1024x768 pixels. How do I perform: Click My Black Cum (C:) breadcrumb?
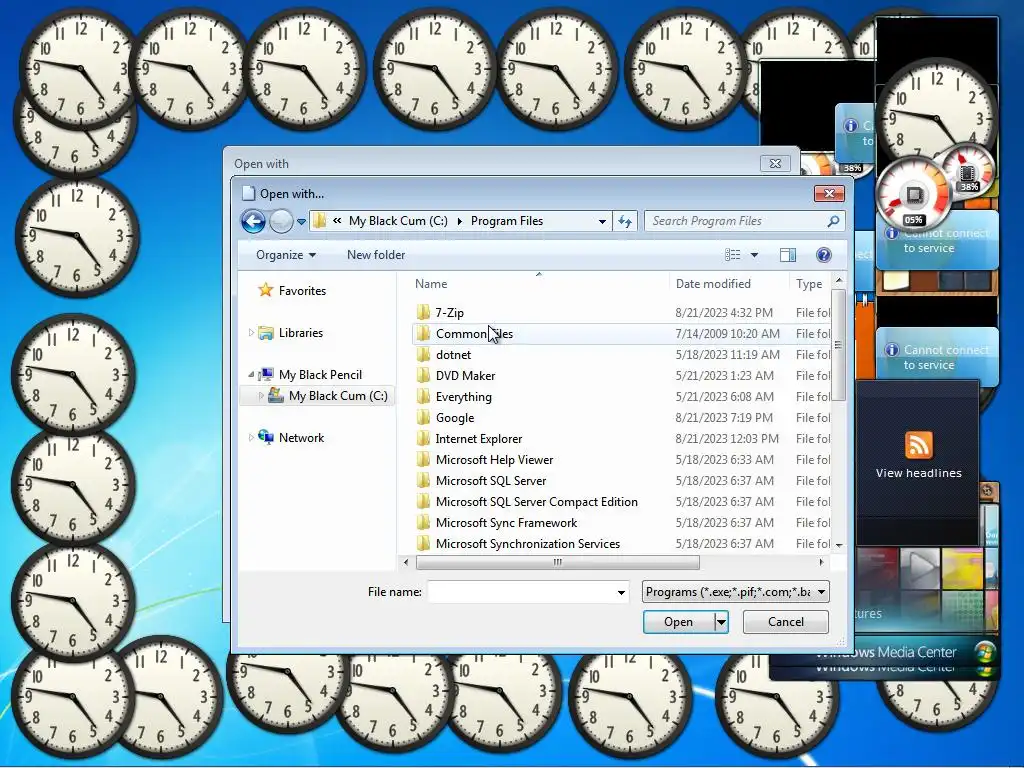pos(398,221)
